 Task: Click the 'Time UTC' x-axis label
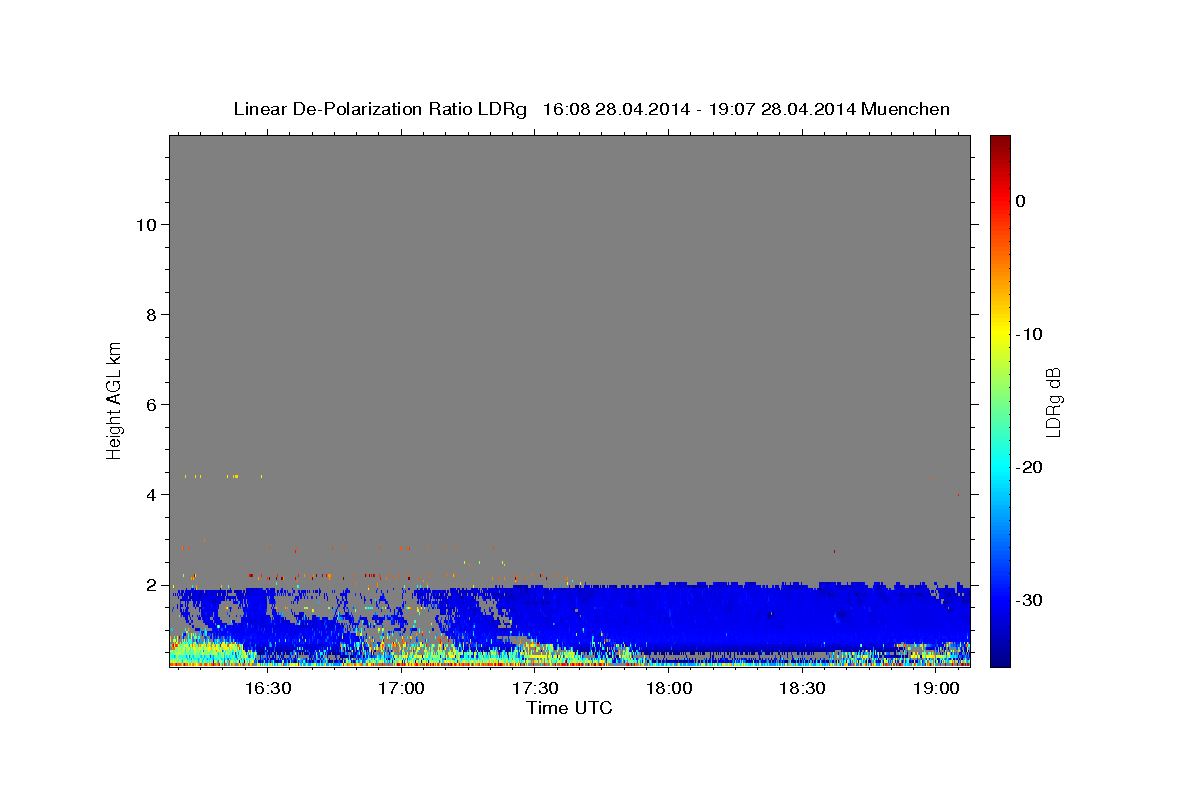569,708
